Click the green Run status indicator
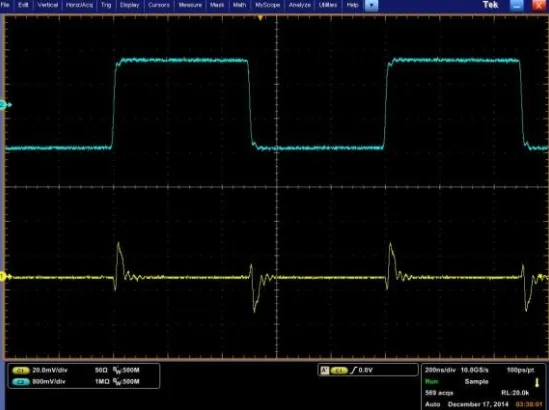This screenshot has width=549, height=410. click(x=431, y=382)
